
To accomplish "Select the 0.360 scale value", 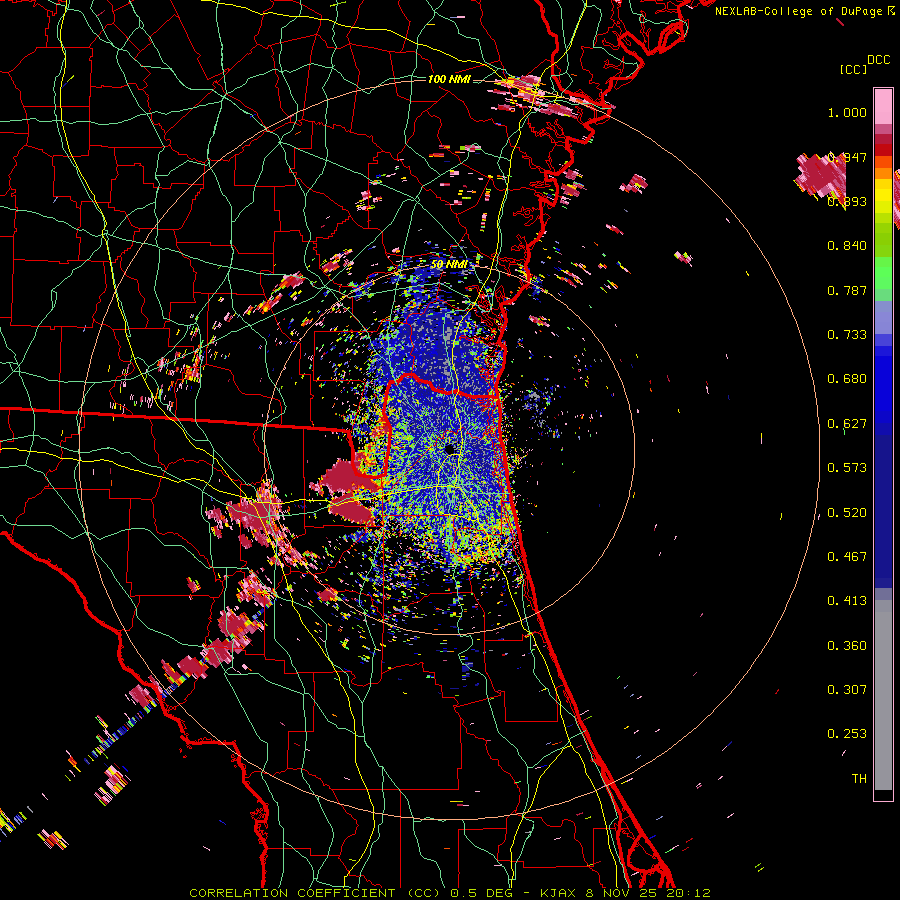I will pyautogui.click(x=847, y=646).
